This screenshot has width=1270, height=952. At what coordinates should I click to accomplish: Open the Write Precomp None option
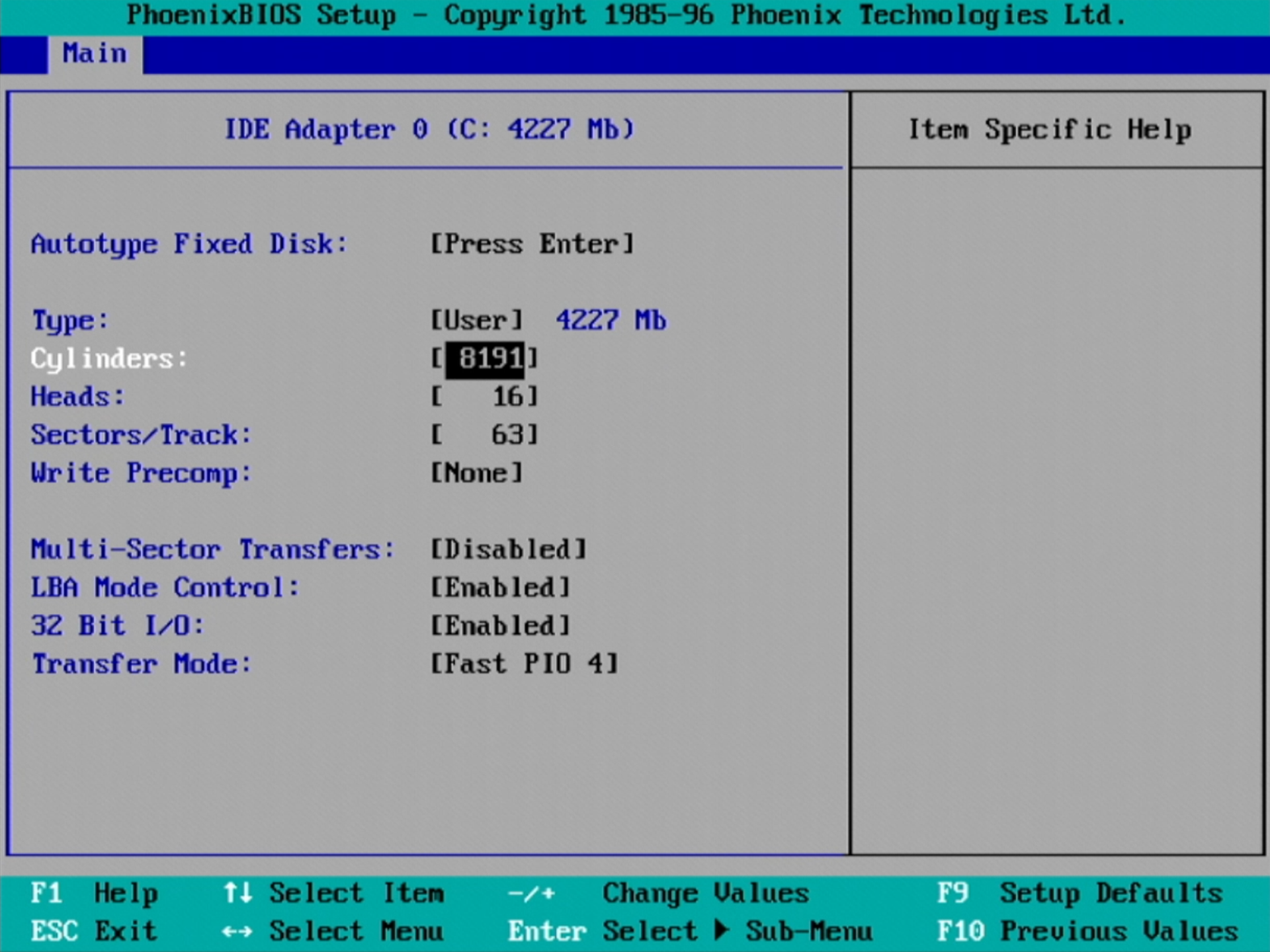(x=476, y=473)
